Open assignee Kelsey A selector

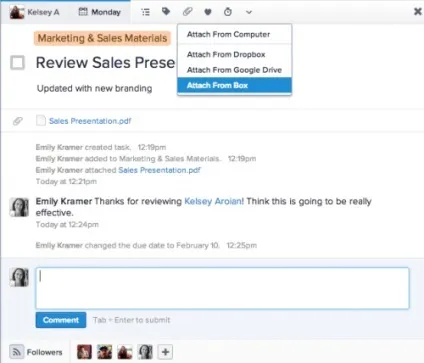coord(35,12)
